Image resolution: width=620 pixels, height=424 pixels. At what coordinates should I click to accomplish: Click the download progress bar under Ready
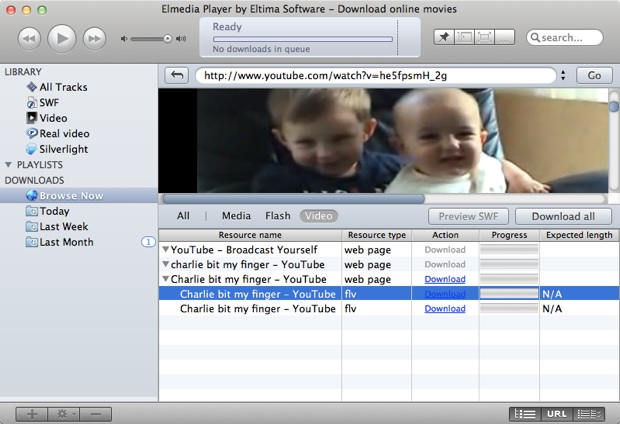click(x=303, y=39)
